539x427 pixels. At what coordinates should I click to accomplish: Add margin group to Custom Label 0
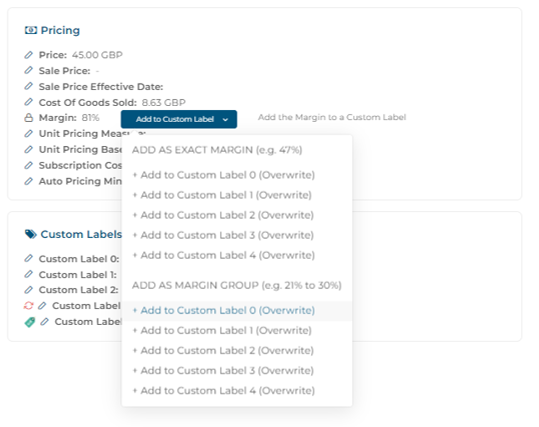[224, 310]
